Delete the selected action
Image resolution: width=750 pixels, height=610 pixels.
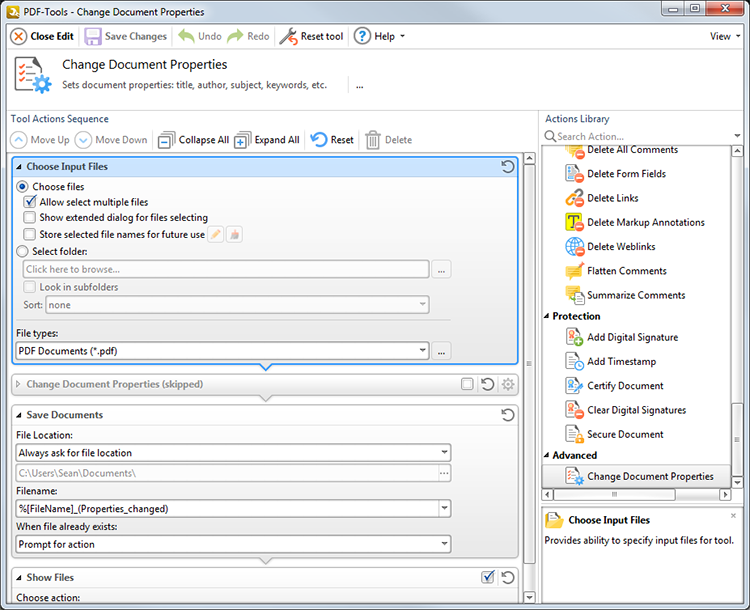[388, 140]
